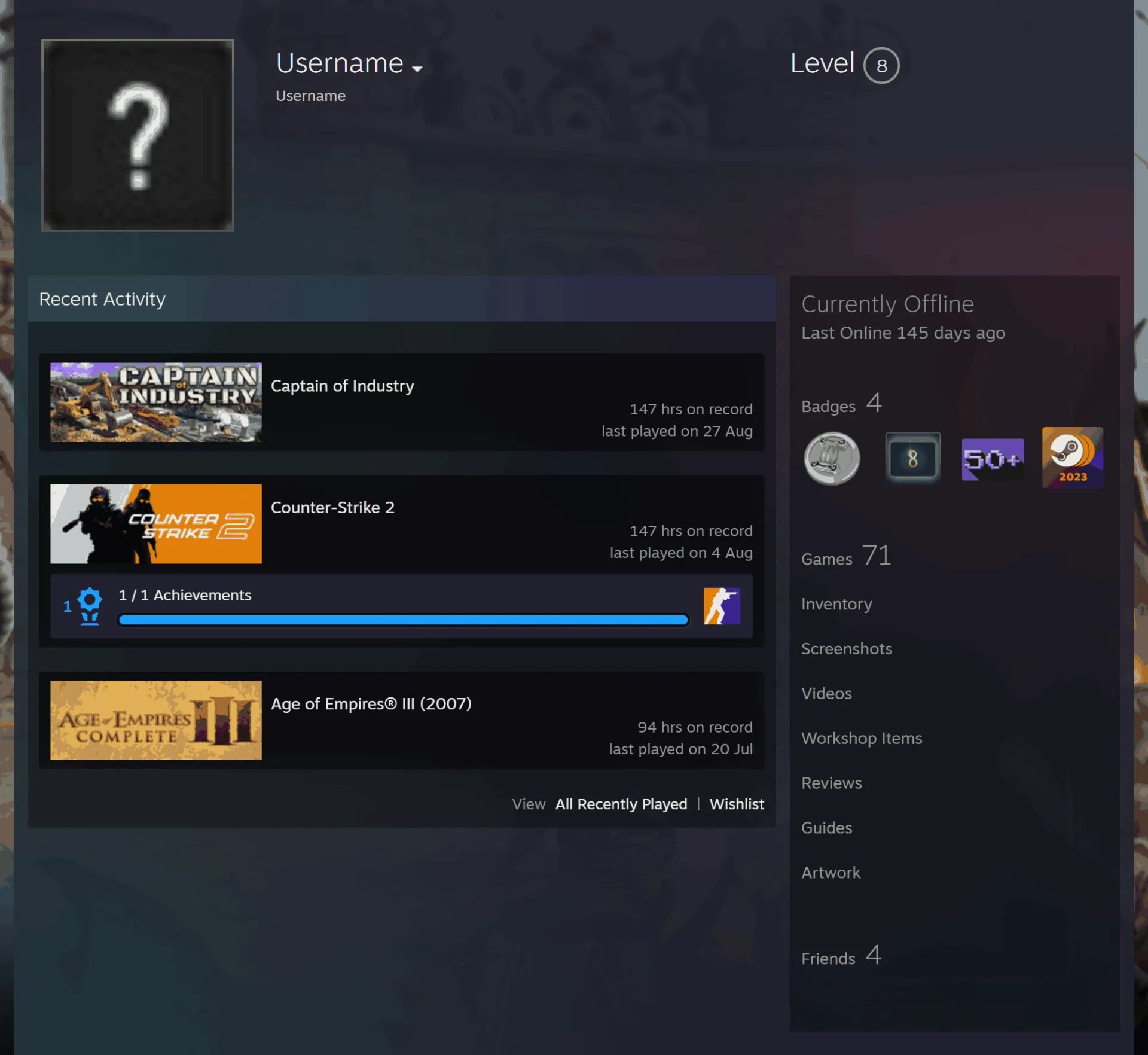The height and width of the screenshot is (1055, 1148).
Task: Open Workshop Items
Action: (x=862, y=738)
